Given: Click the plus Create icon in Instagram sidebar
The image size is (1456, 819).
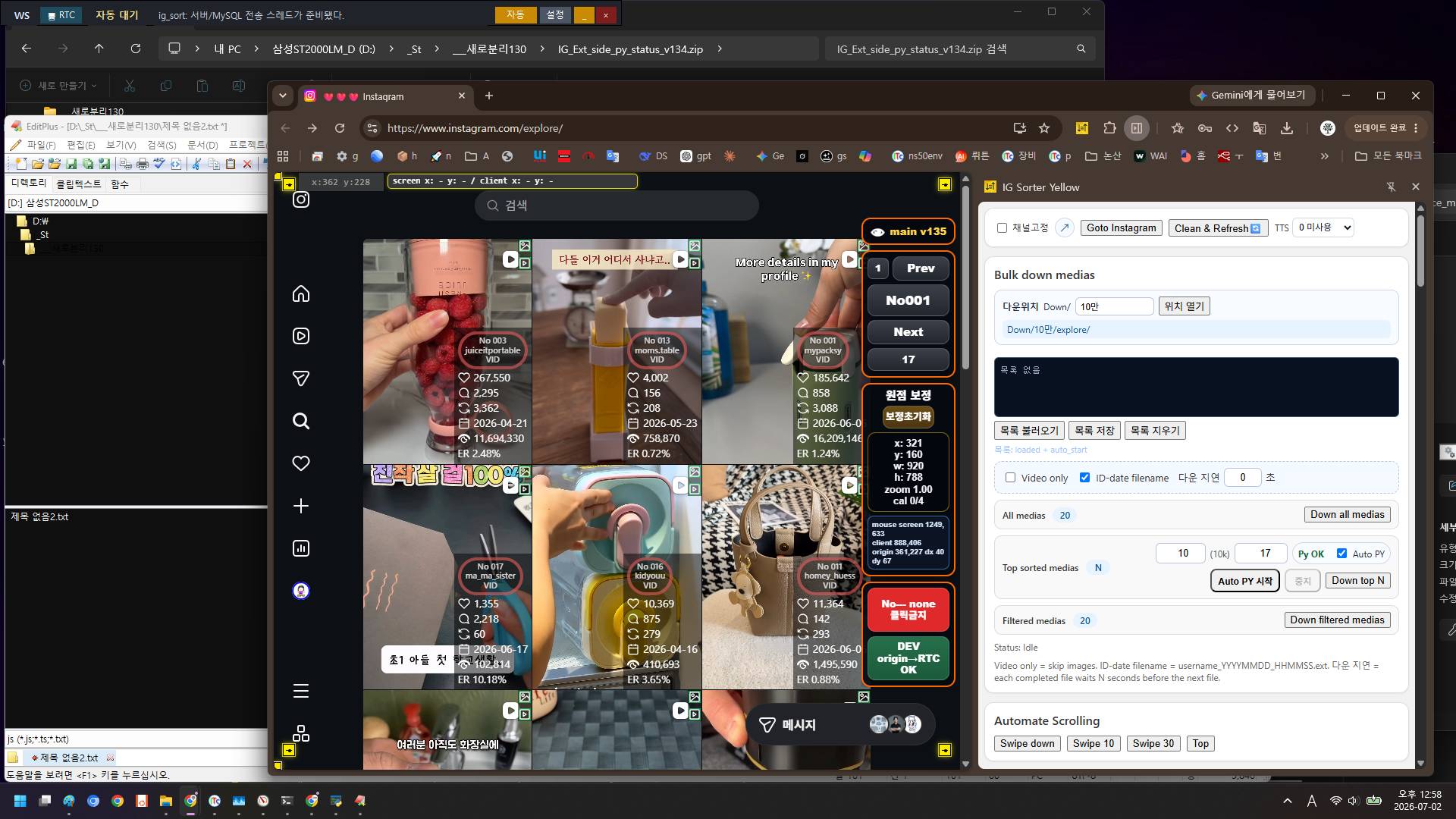Looking at the screenshot, I should (x=301, y=506).
